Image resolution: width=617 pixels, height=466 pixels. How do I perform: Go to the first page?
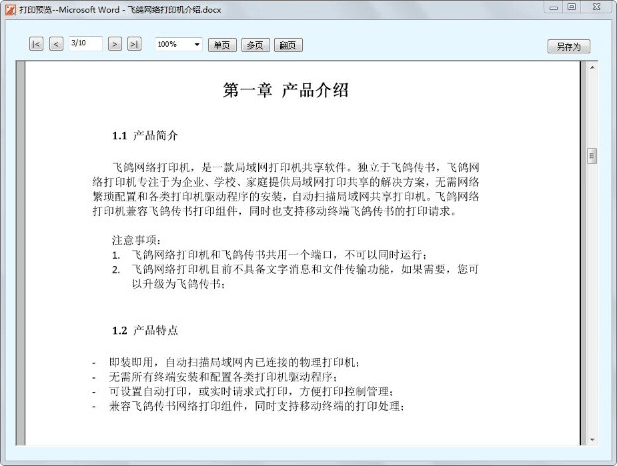point(36,44)
